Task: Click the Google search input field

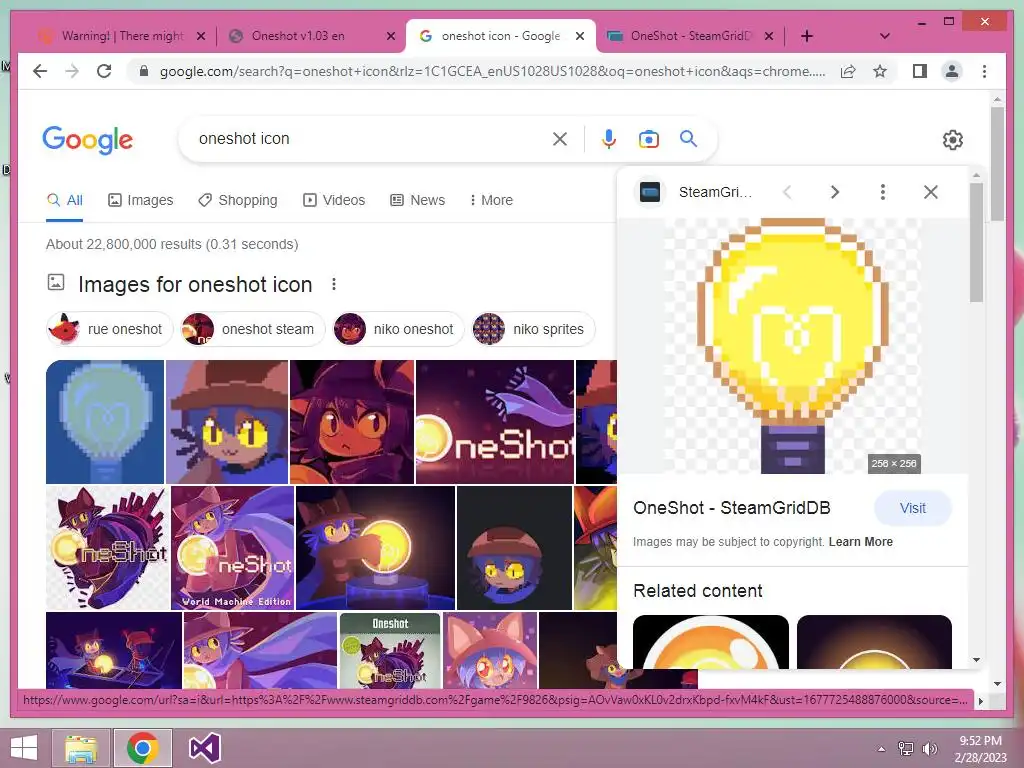Action: (x=369, y=138)
